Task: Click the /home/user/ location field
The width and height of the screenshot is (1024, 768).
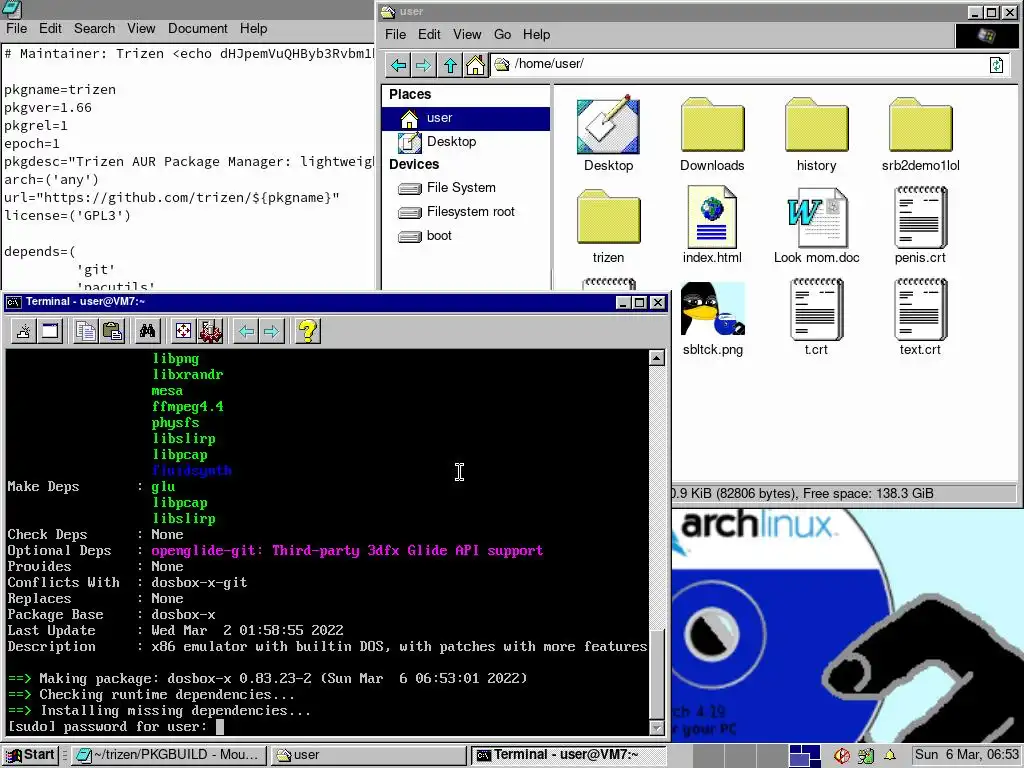Action: [750, 64]
